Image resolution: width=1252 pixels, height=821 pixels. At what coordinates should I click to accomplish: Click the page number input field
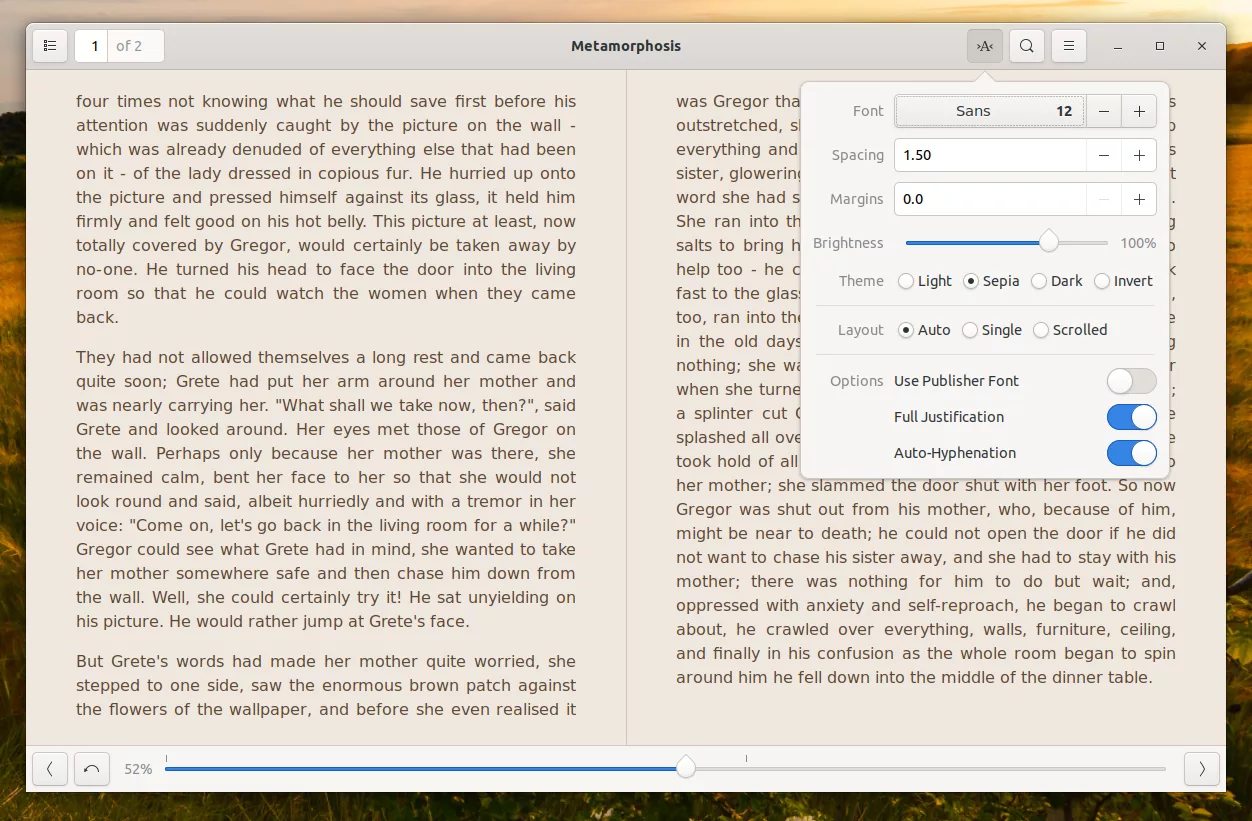click(x=94, y=46)
